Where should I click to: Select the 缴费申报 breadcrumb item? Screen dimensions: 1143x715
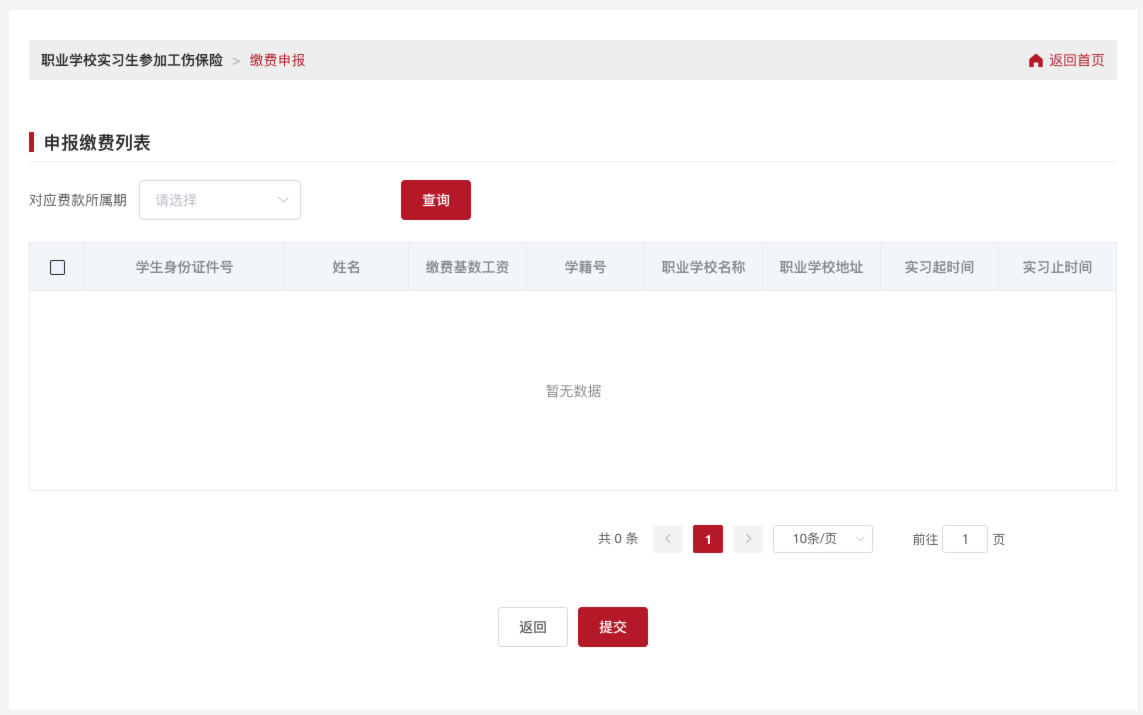click(277, 60)
